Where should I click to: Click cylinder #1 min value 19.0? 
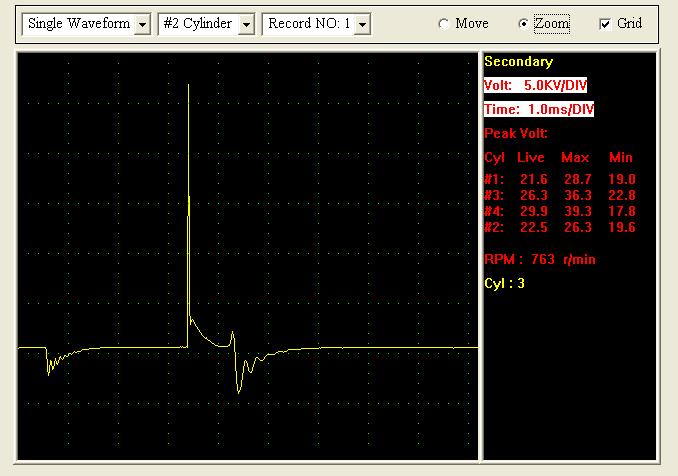click(622, 179)
